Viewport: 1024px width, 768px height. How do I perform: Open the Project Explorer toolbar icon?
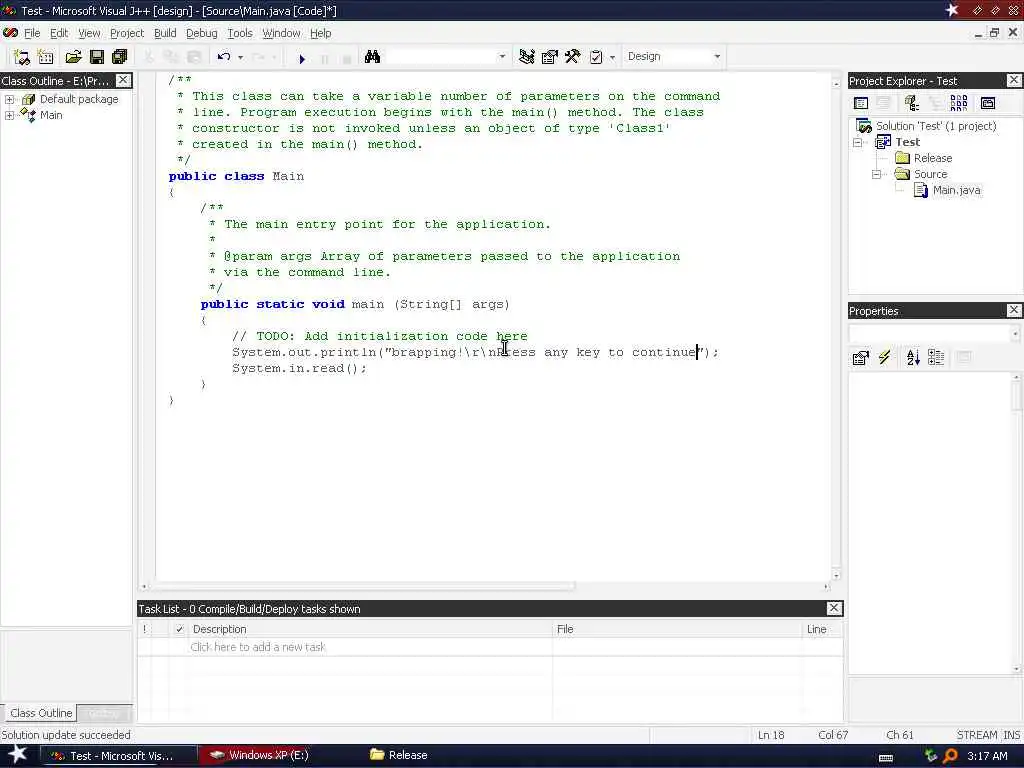click(526, 57)
